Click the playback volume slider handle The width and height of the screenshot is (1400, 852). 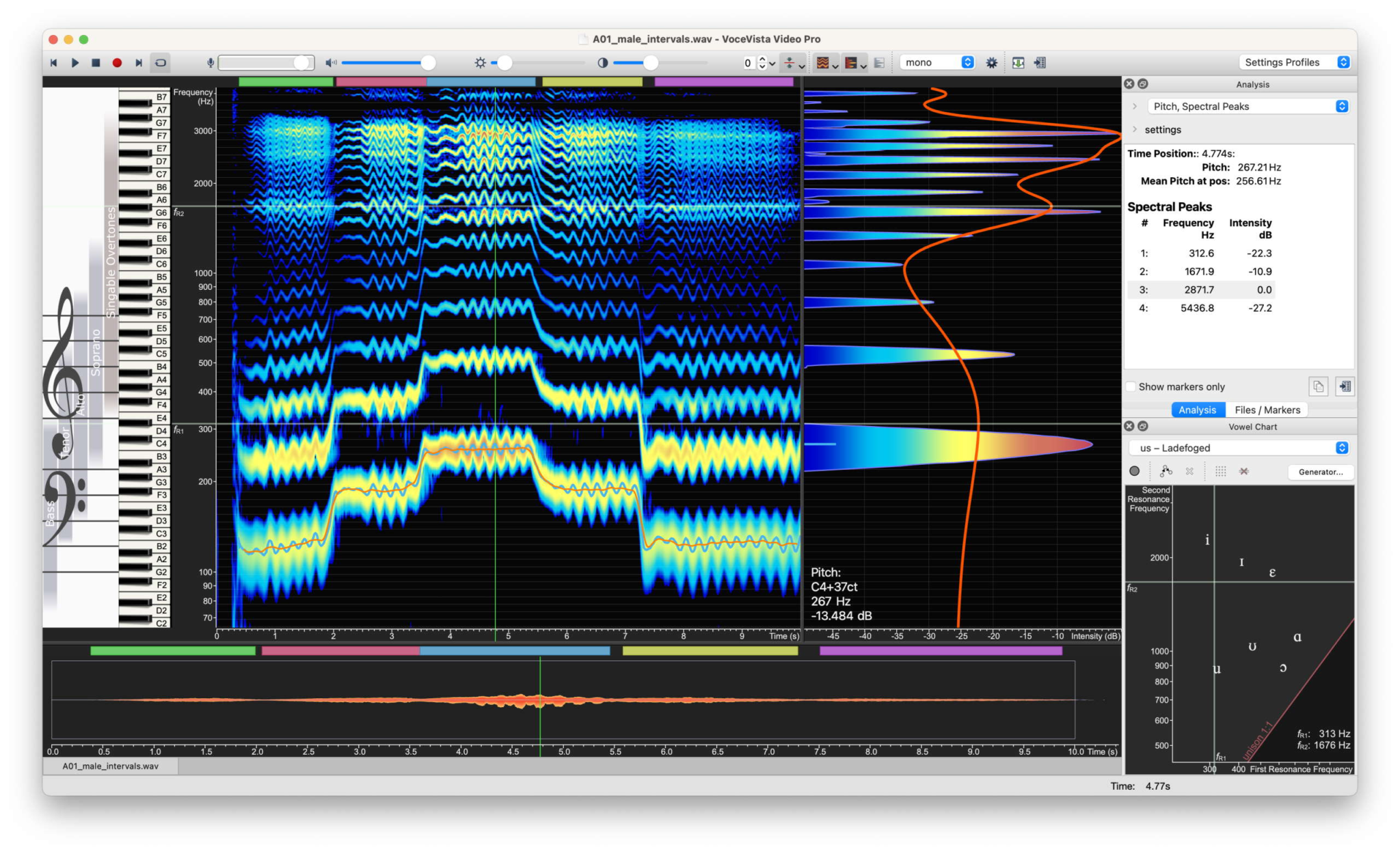(428, 62)
